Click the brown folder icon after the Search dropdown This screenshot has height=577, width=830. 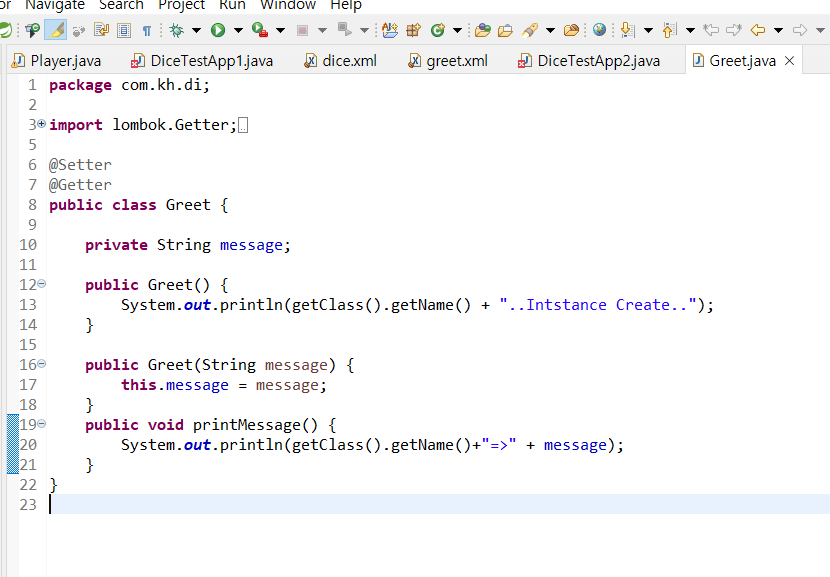[x=571, y=30]
